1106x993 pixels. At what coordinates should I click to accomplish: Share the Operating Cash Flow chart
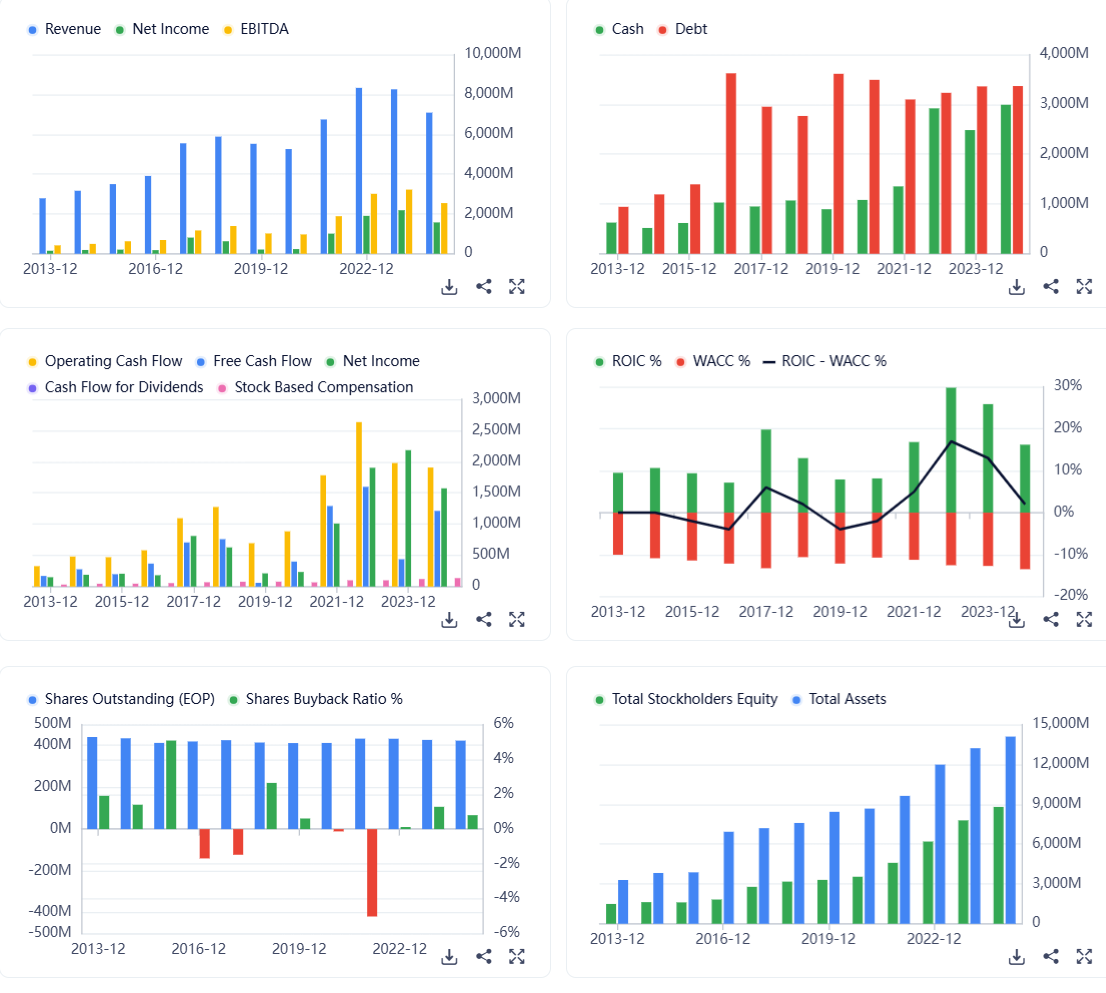484,619
